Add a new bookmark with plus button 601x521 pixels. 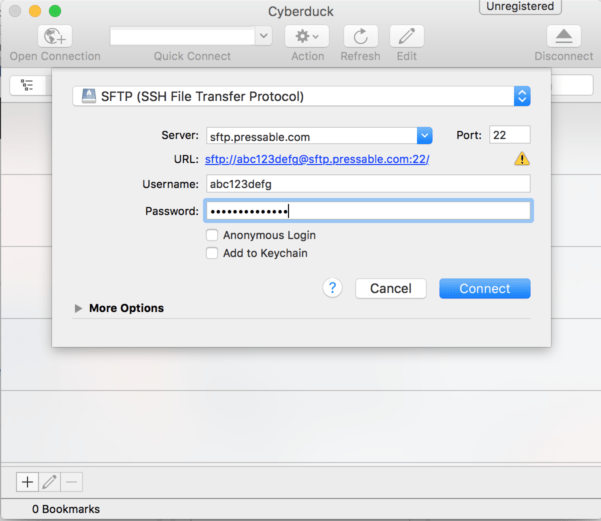[27, 482]
